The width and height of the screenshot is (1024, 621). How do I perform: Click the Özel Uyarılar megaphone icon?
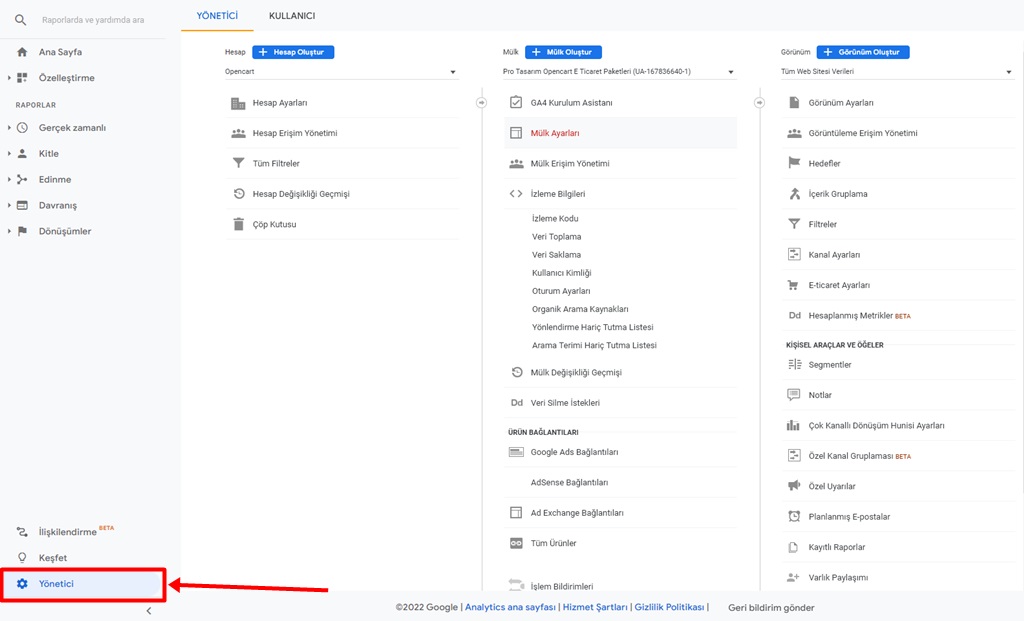(x=794, y=486)
